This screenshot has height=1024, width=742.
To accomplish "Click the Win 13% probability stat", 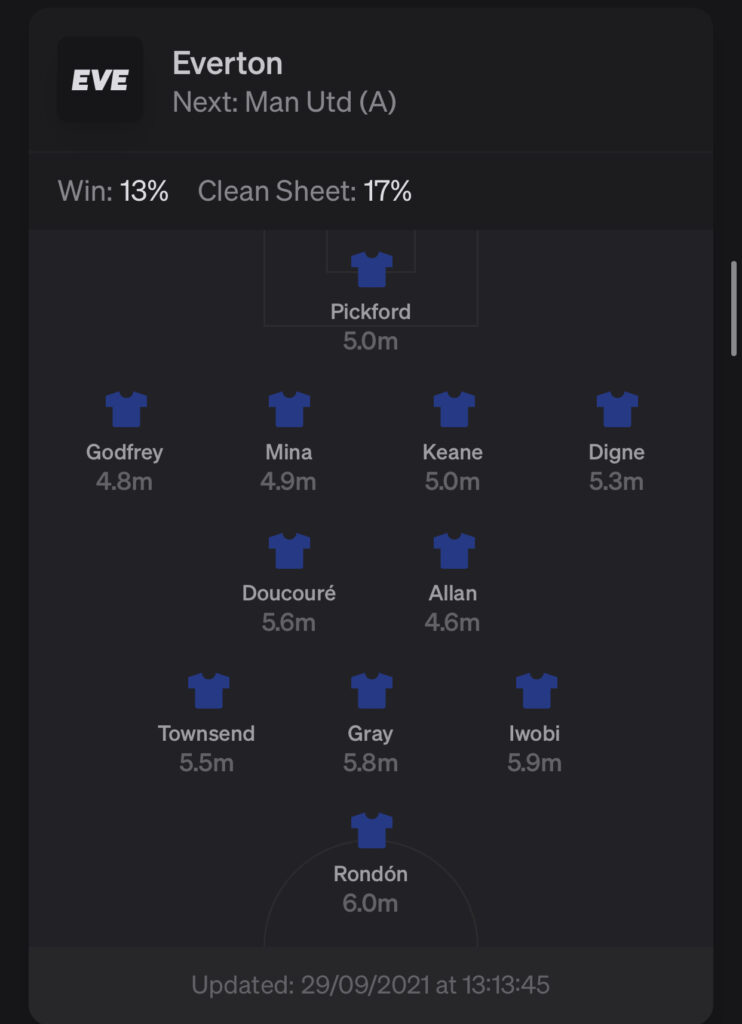I will click(x=113, y=191).
